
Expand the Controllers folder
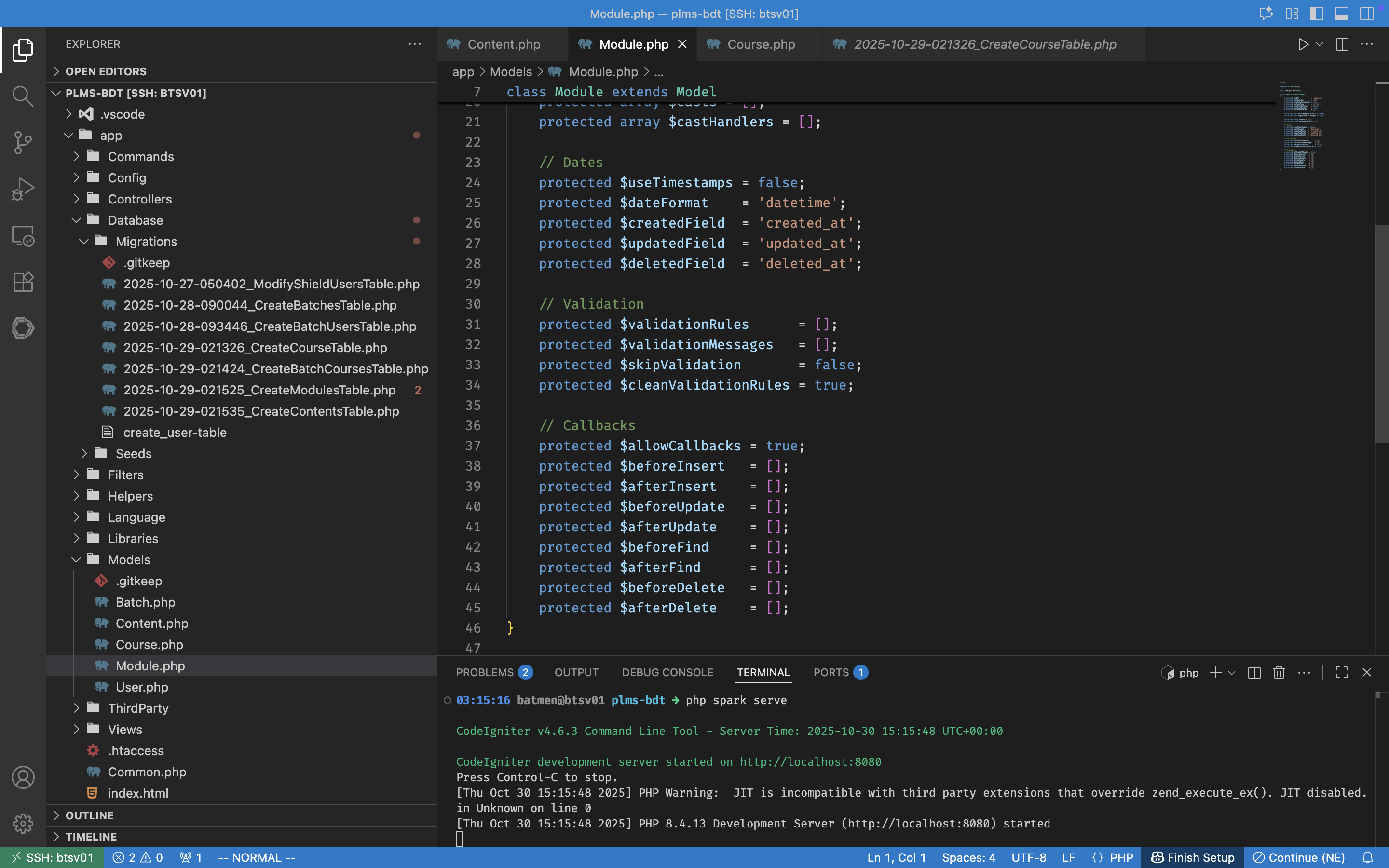(139, 199)
